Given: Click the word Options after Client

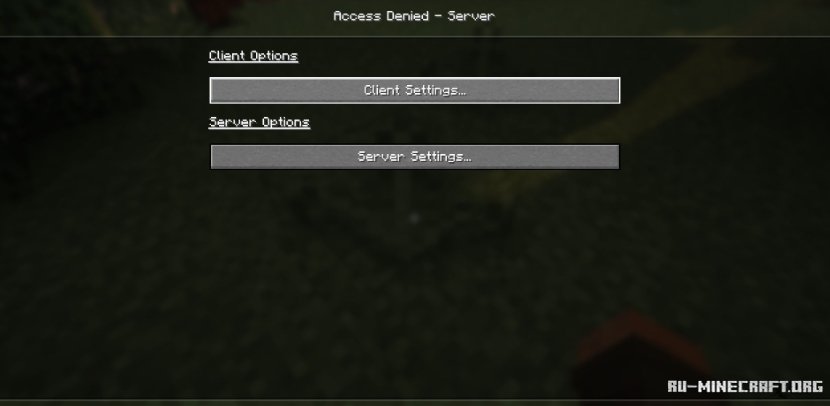Looking at the screenshot, I should [273, 56].
